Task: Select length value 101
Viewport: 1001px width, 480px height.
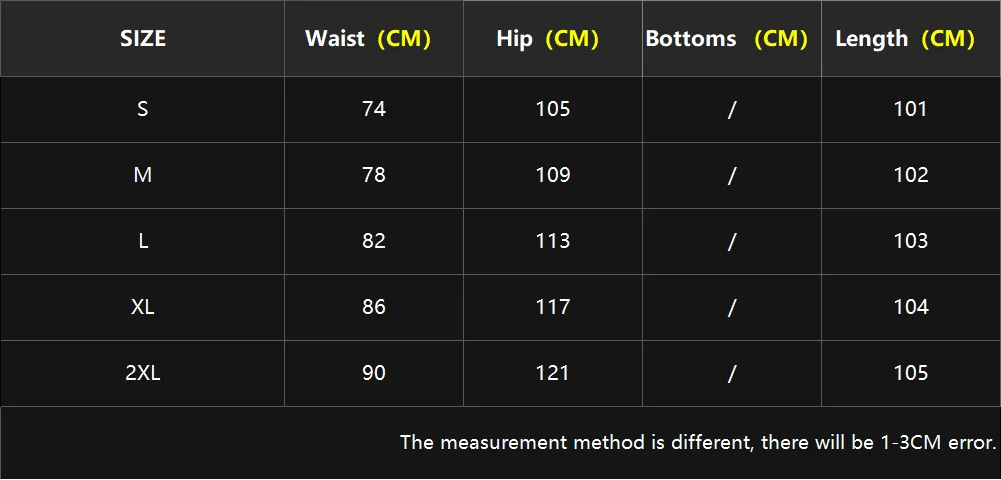Action: pos(911,109)
